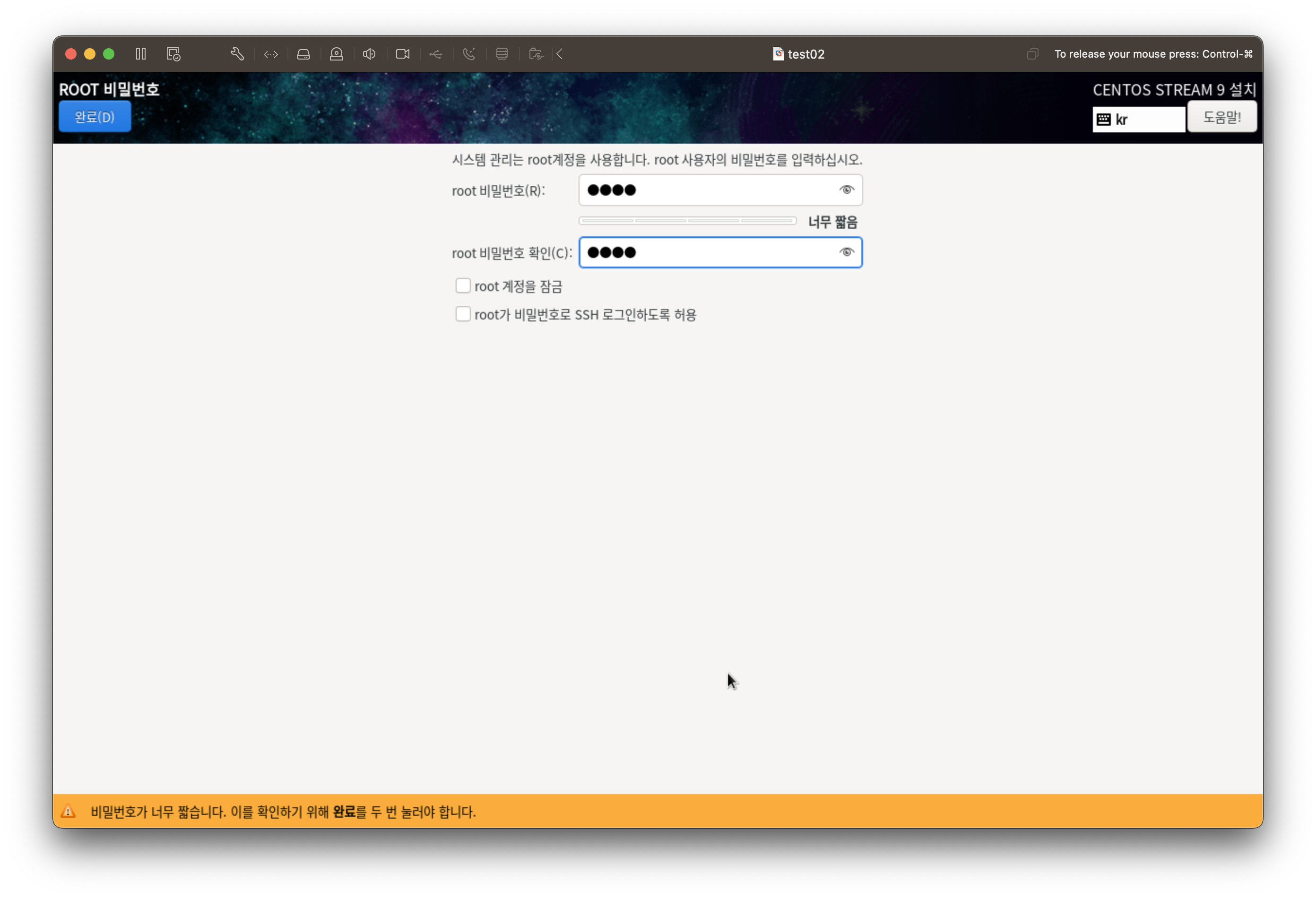Open the VM snapshots icon
The image size is (1316, 898).
[x=173, y=54]
